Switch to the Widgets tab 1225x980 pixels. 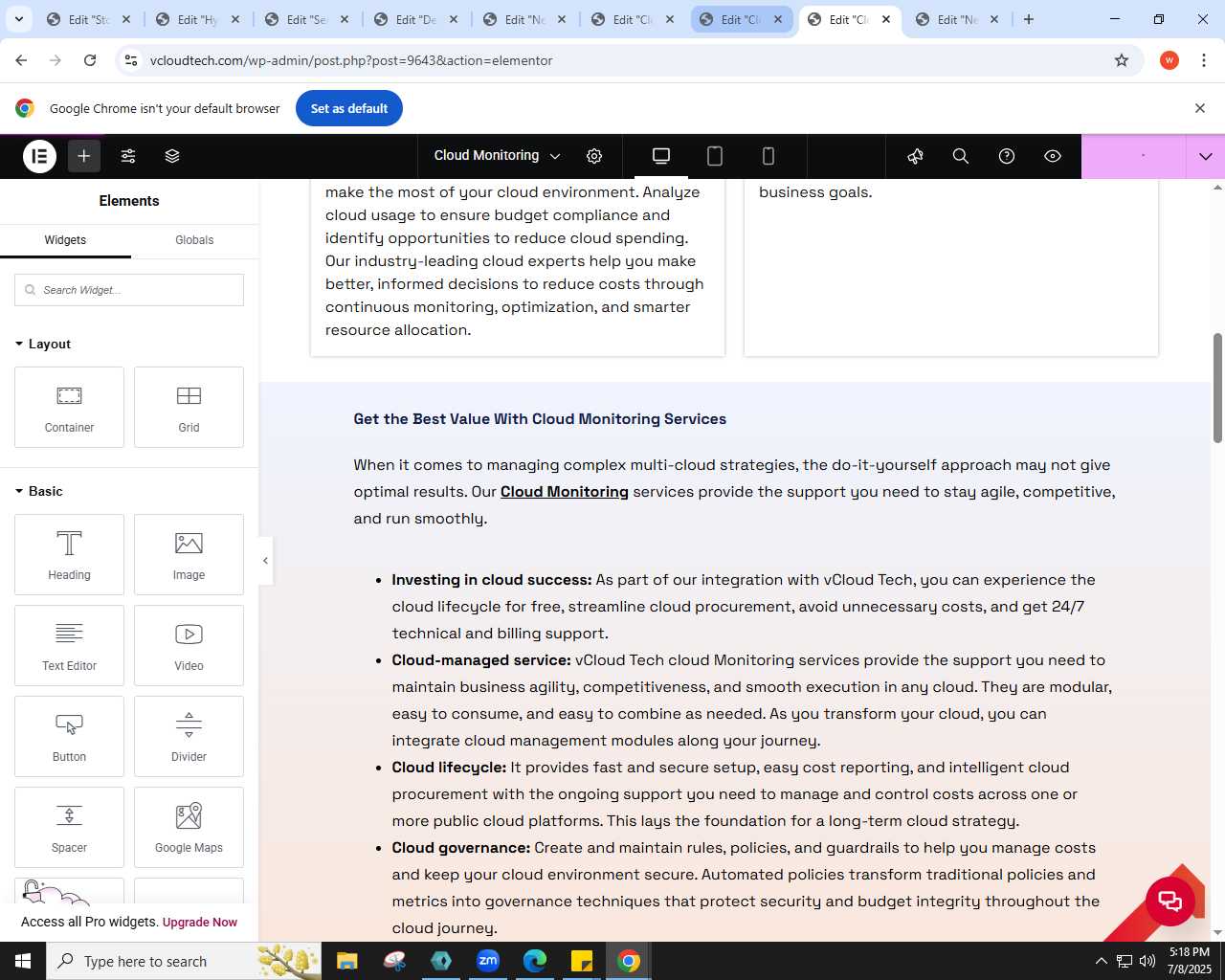click(x=65, y=240)
